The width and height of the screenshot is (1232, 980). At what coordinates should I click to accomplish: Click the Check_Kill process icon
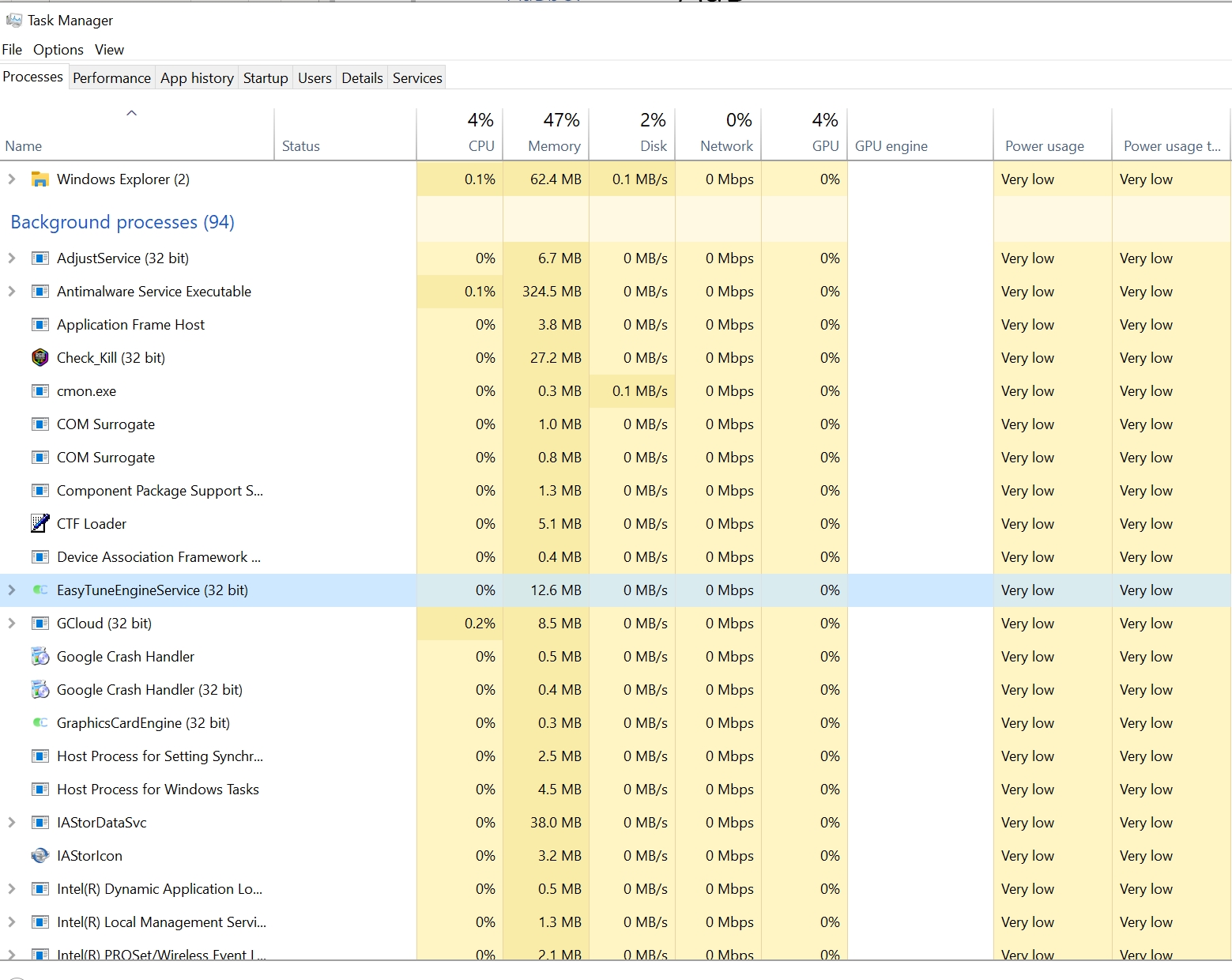(40, 358)
